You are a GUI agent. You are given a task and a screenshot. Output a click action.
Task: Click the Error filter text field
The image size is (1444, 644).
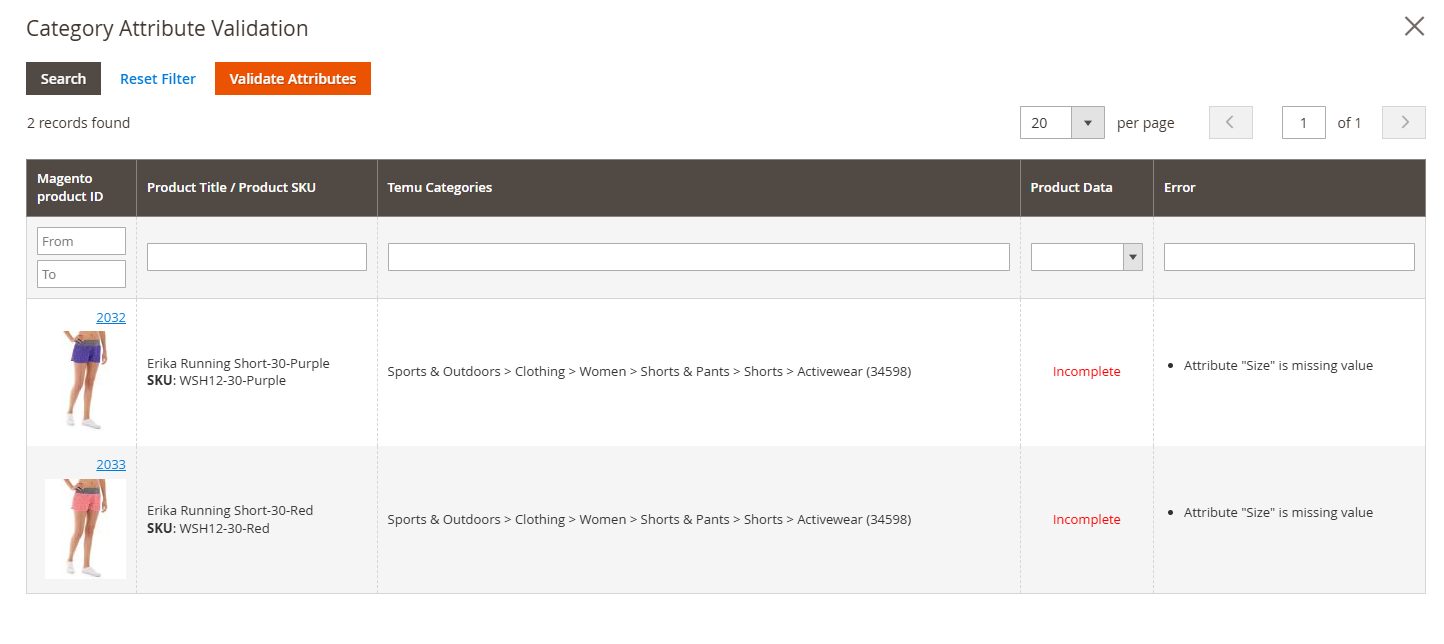click(x=1288, y=257)
